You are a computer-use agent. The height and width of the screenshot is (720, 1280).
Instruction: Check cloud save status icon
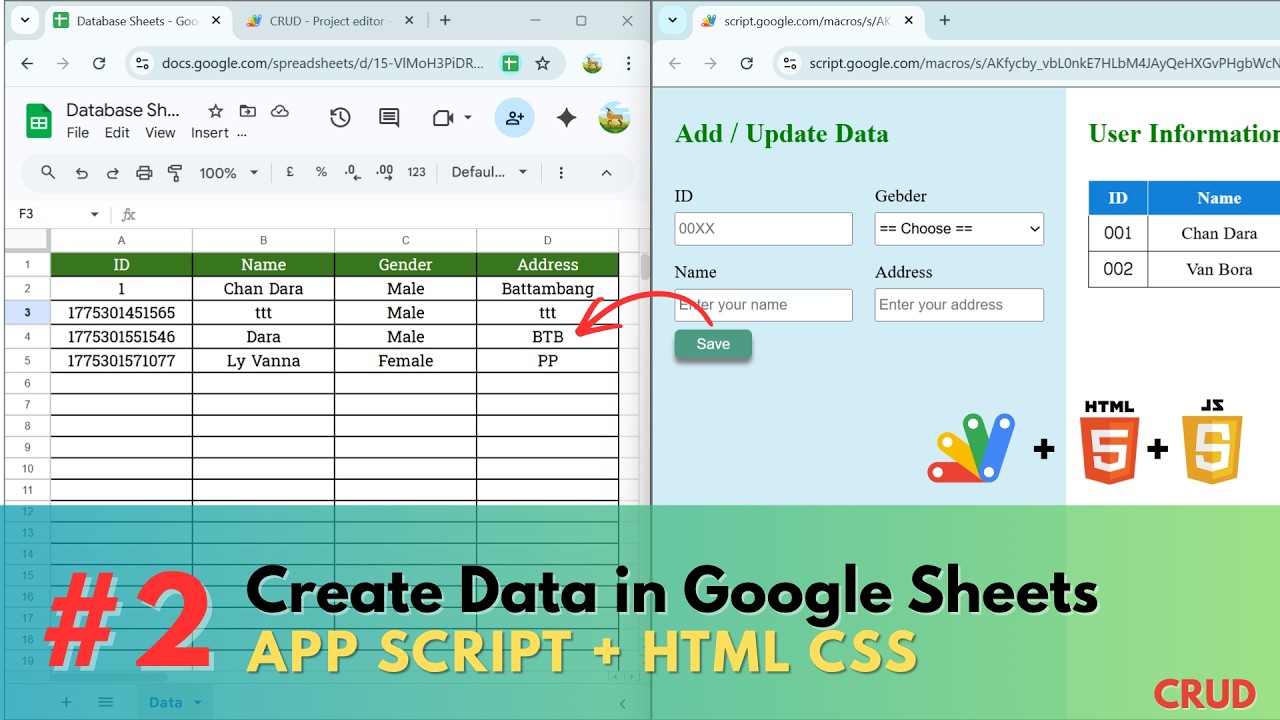click(280, 111)
